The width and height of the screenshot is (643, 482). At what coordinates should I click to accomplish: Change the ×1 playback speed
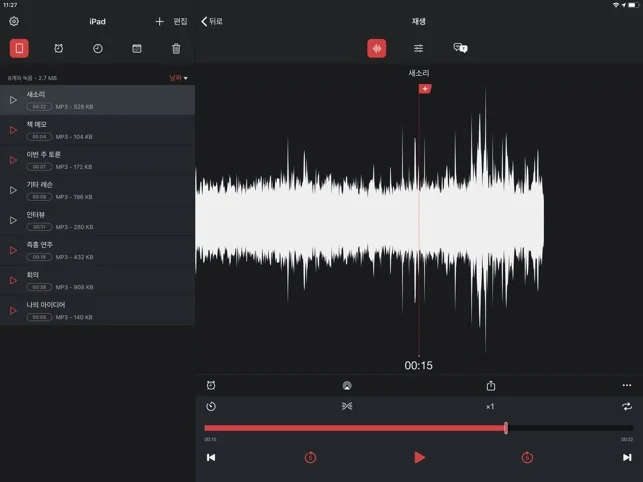pos(490,407)
